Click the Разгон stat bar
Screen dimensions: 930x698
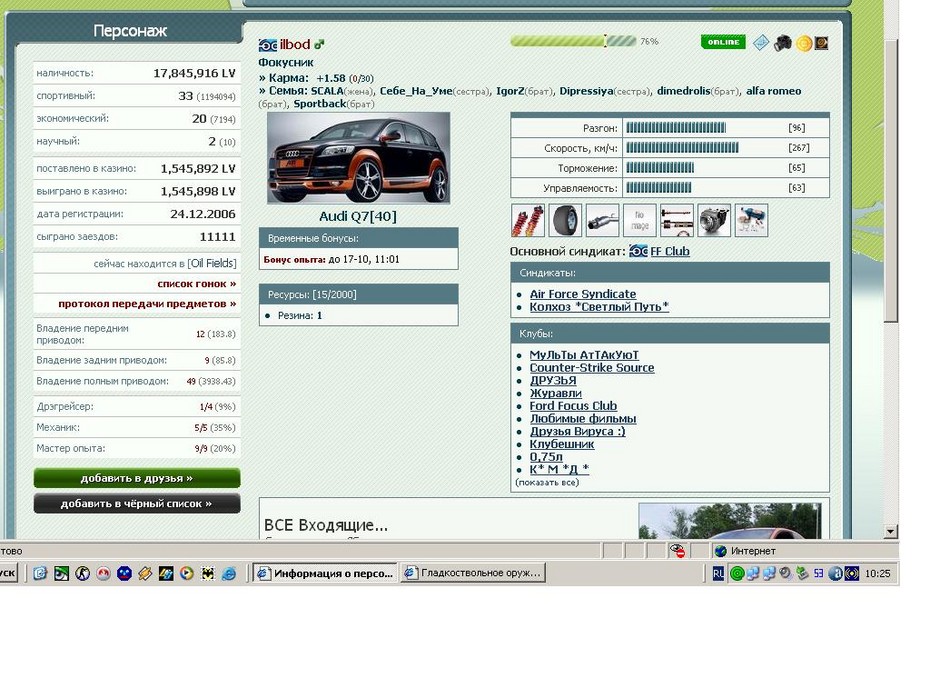[676, 128]
